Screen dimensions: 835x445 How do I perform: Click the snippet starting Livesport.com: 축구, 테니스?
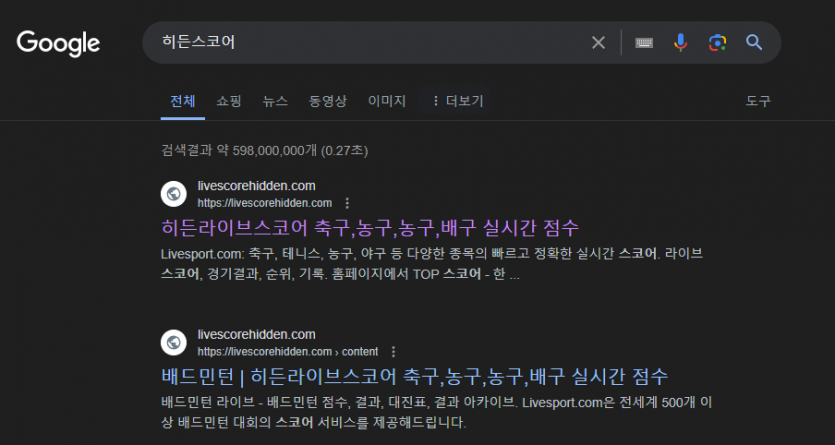[432, 264]
